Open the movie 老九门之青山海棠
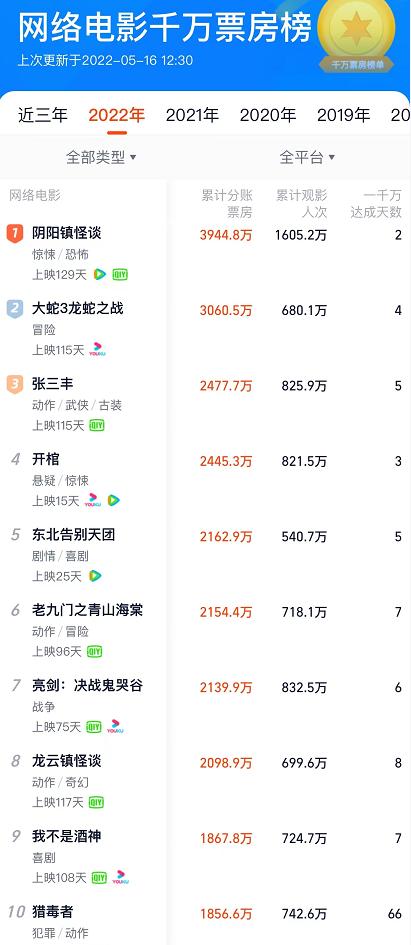This screenshot has width=411, height=945. tap(87, 610)
